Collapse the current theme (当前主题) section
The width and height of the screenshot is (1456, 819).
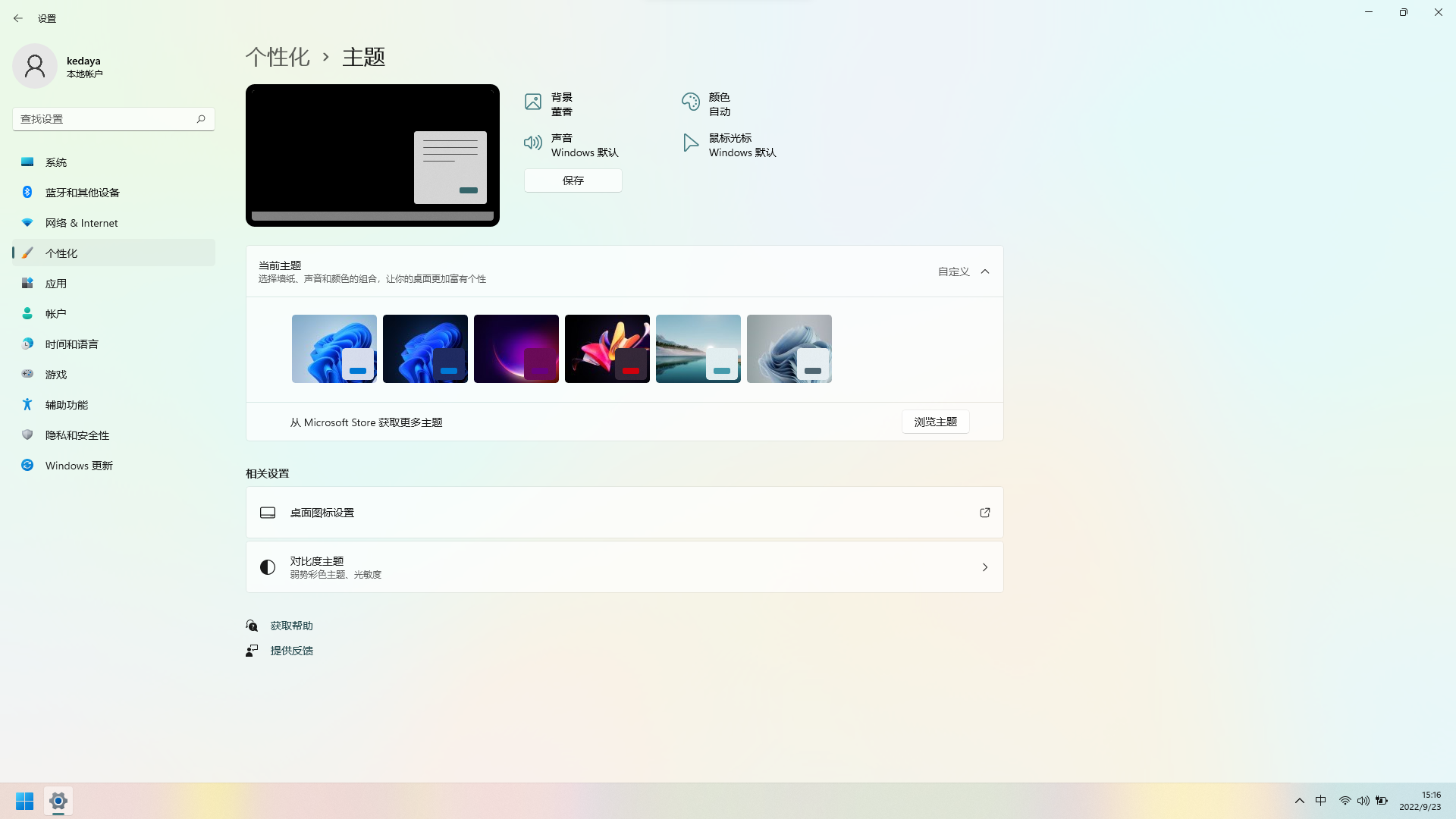(x=984, y=271)
